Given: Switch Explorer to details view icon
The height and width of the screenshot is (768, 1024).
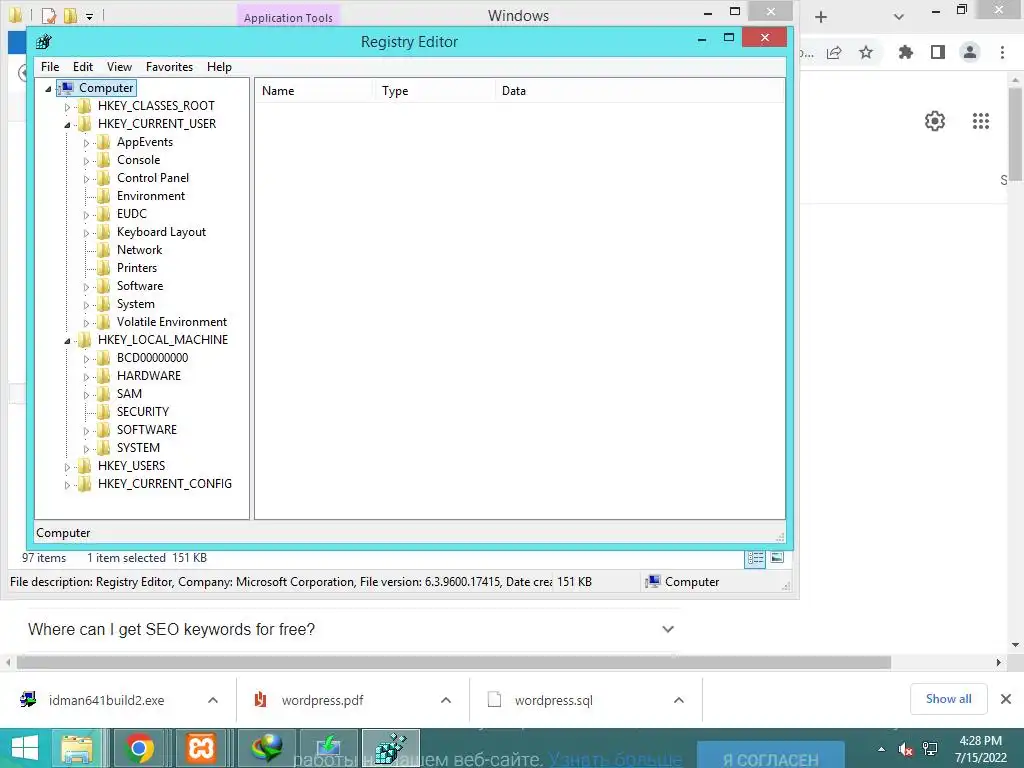Looking at the screenshot, I should point(755,558).
